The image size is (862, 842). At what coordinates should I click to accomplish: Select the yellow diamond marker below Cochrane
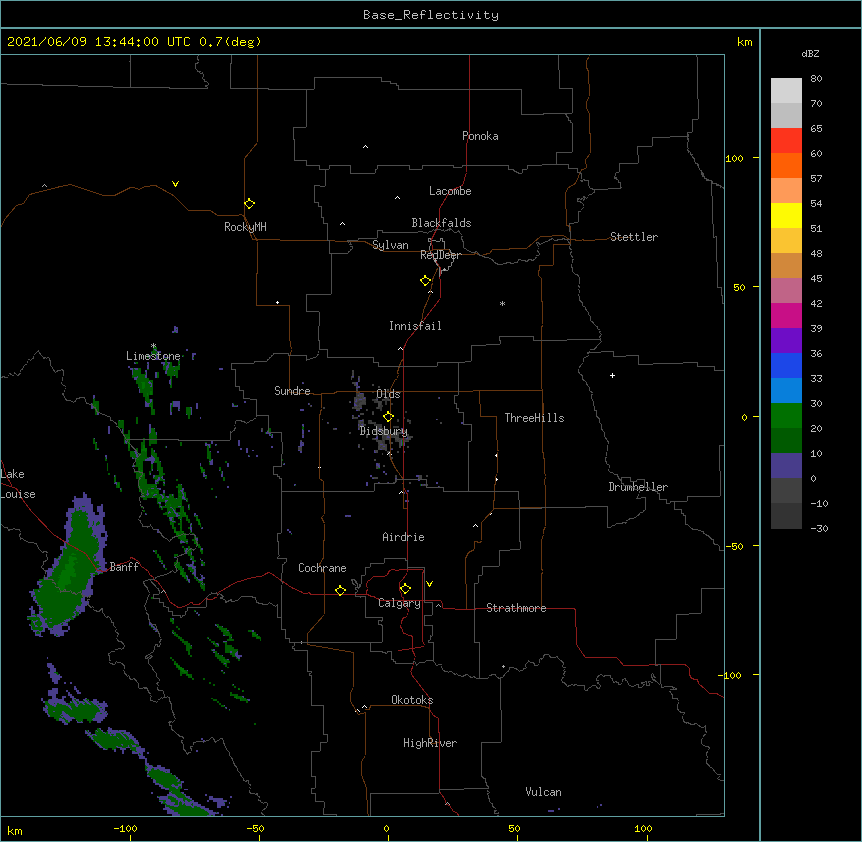tap(340, 590)
